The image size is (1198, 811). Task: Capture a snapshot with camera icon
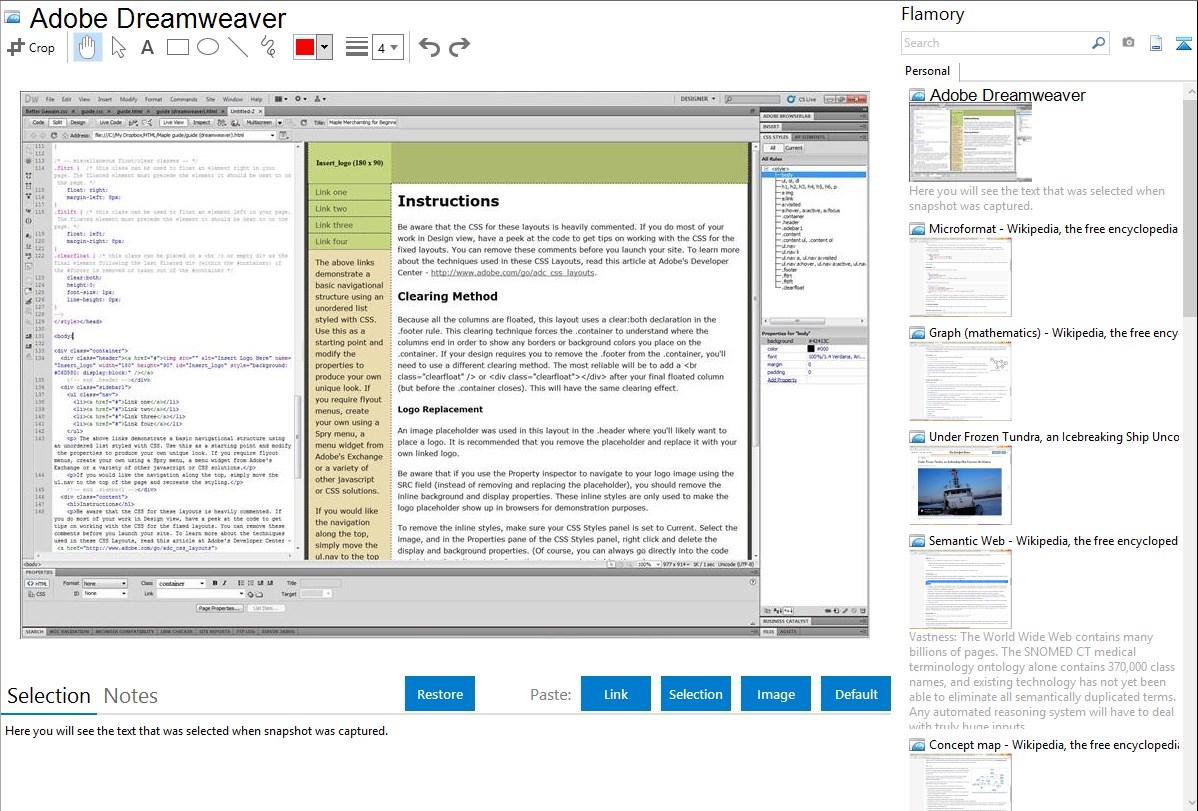click(1128, 43)
